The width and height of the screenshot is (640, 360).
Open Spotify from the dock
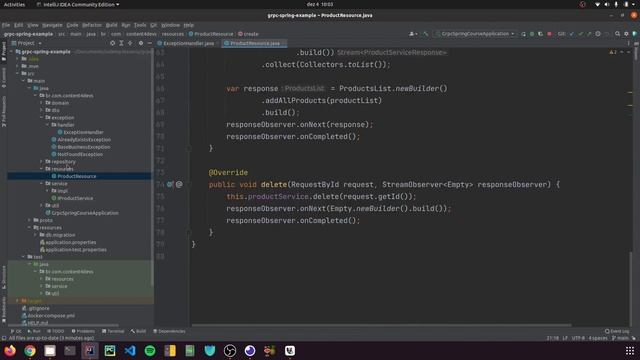pos(150,351)
